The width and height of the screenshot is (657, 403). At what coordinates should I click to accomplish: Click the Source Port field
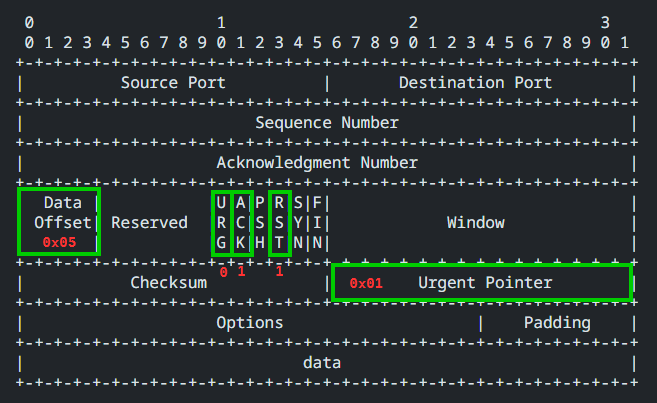(173, 82)
